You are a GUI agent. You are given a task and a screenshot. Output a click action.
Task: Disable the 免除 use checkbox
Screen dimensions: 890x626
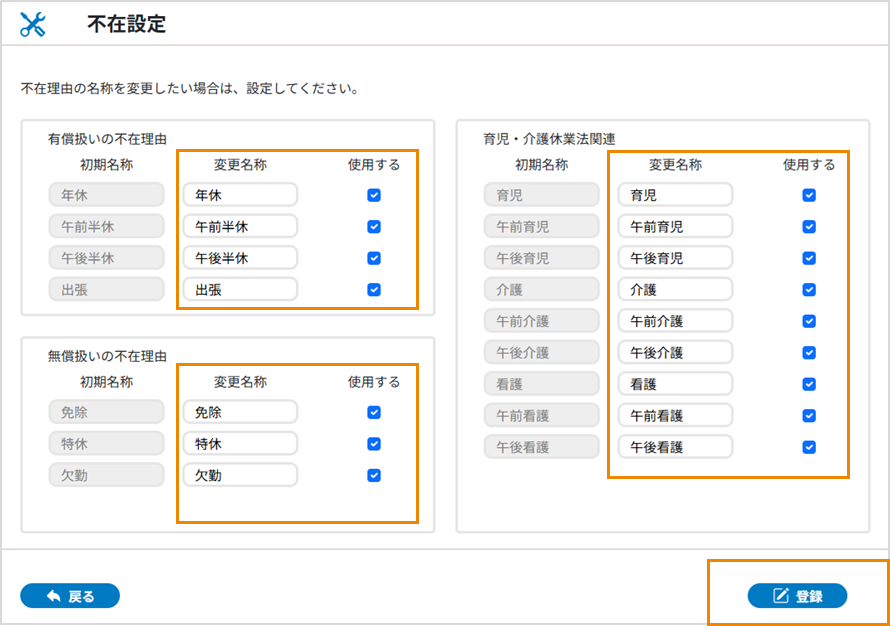coord(374,412)
